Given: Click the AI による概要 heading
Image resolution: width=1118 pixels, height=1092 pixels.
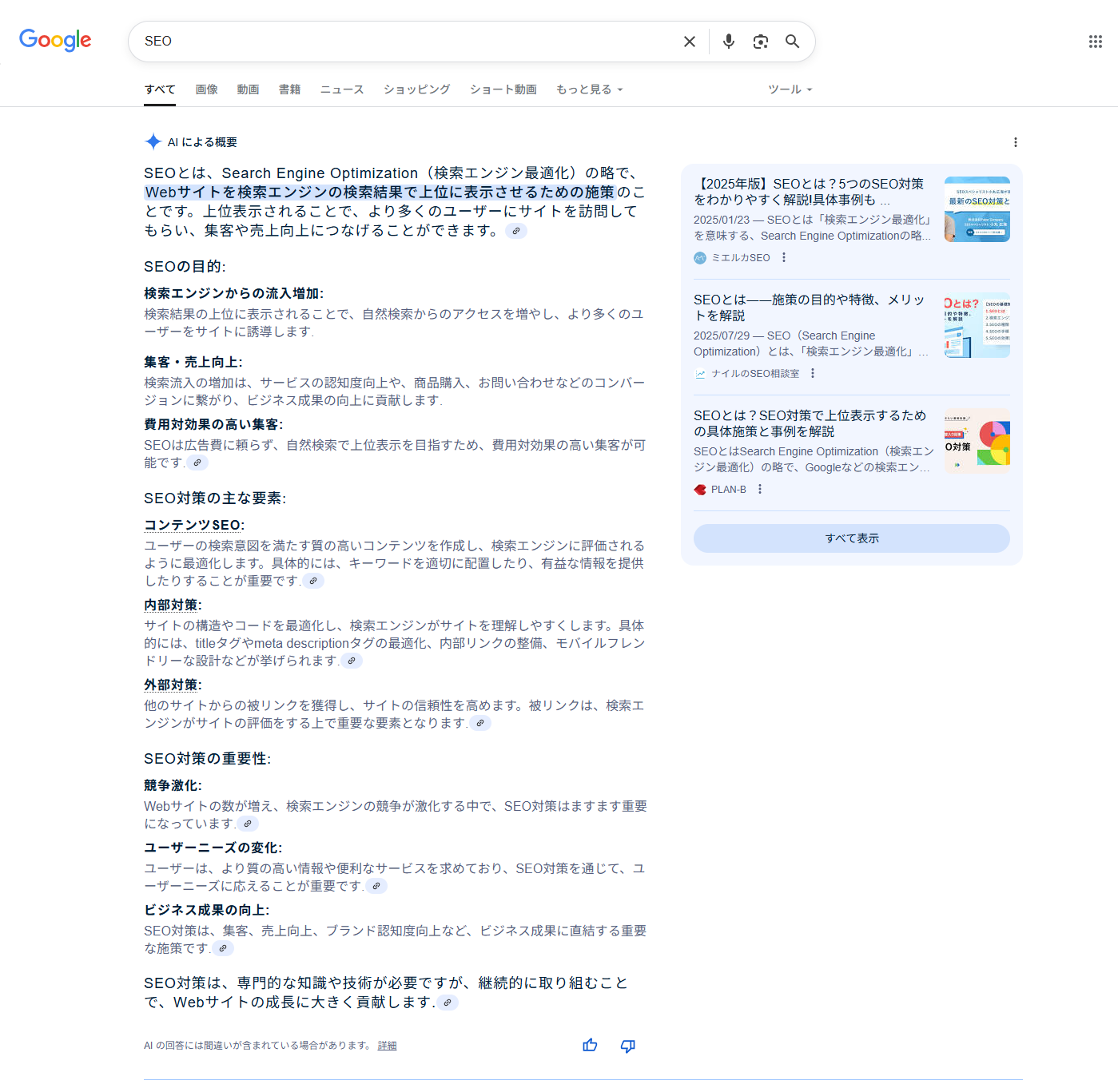Looking at the screenshot, I should click(202, 142).
